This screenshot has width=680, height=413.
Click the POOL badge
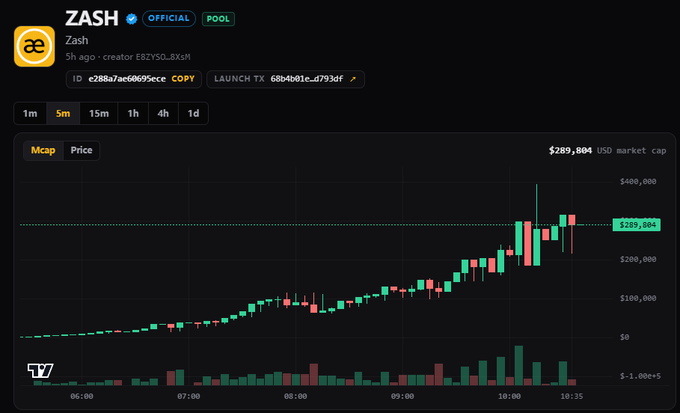[218, 19]
